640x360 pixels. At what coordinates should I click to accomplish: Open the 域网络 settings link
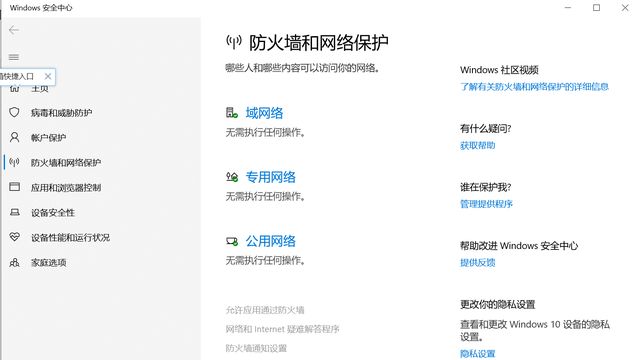click(x=264, y=113)
